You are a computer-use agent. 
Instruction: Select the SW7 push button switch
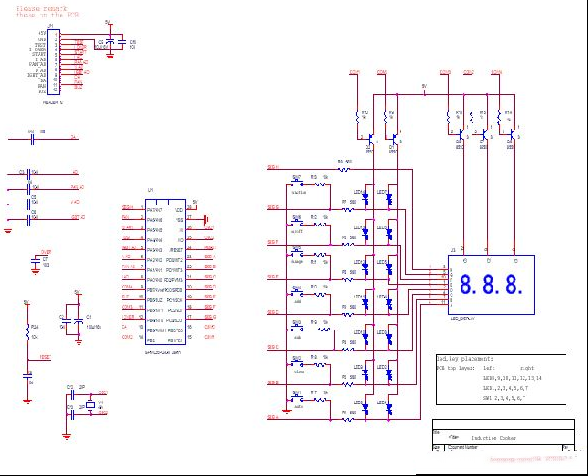[297, 183]
